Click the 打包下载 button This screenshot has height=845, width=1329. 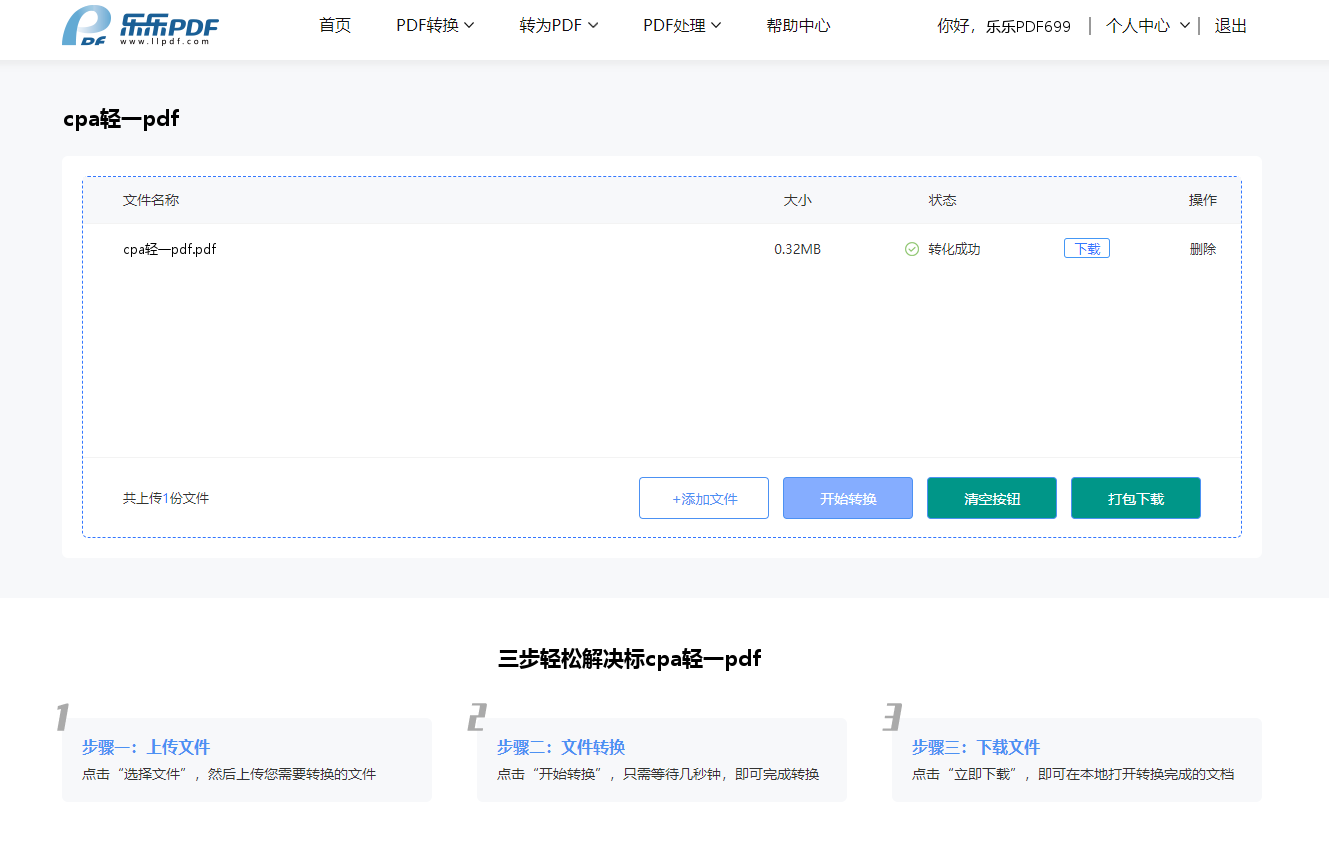(x=1136, y=498)
